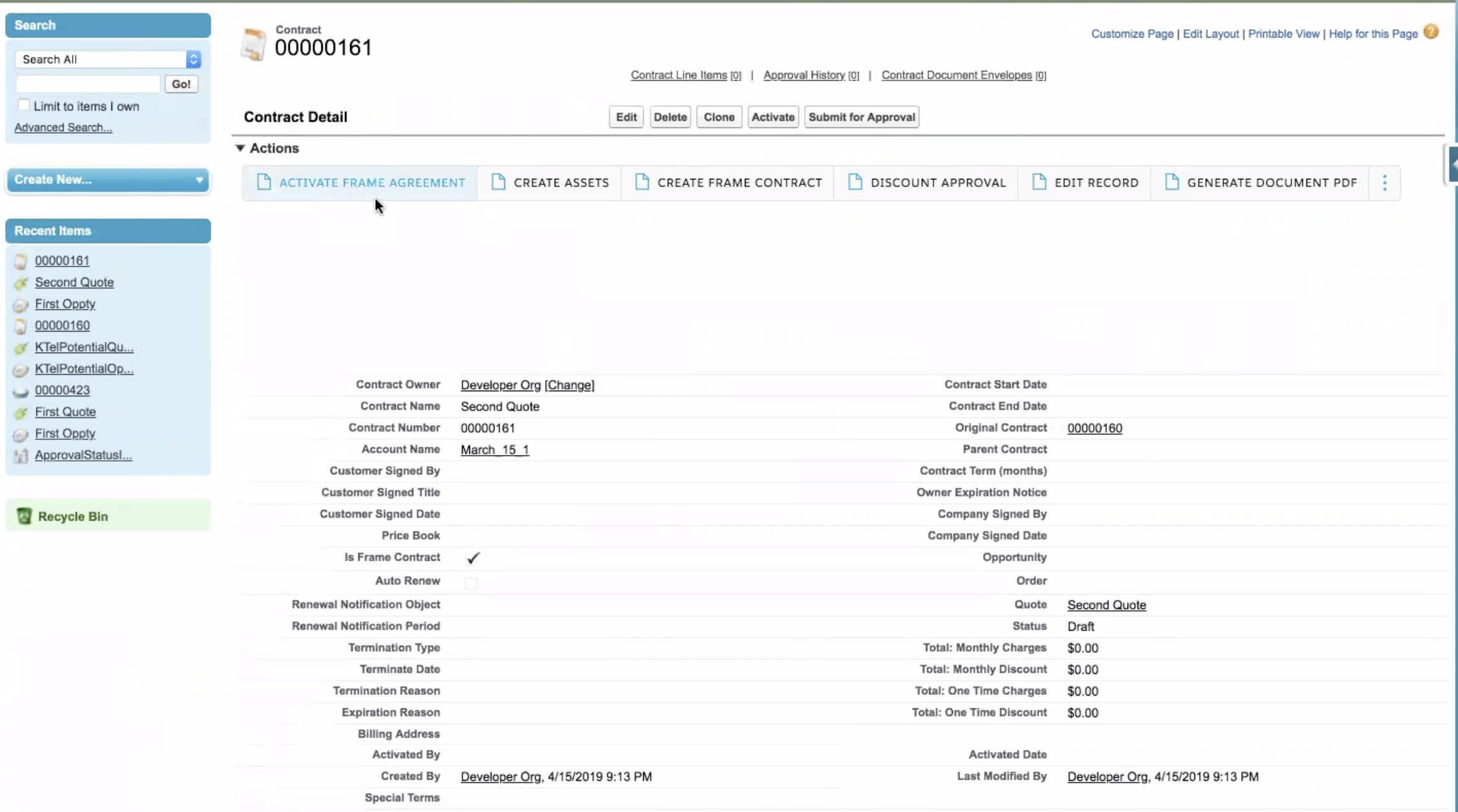Click the quote icon next to KTelPotentialQu...

pos(21,347)
